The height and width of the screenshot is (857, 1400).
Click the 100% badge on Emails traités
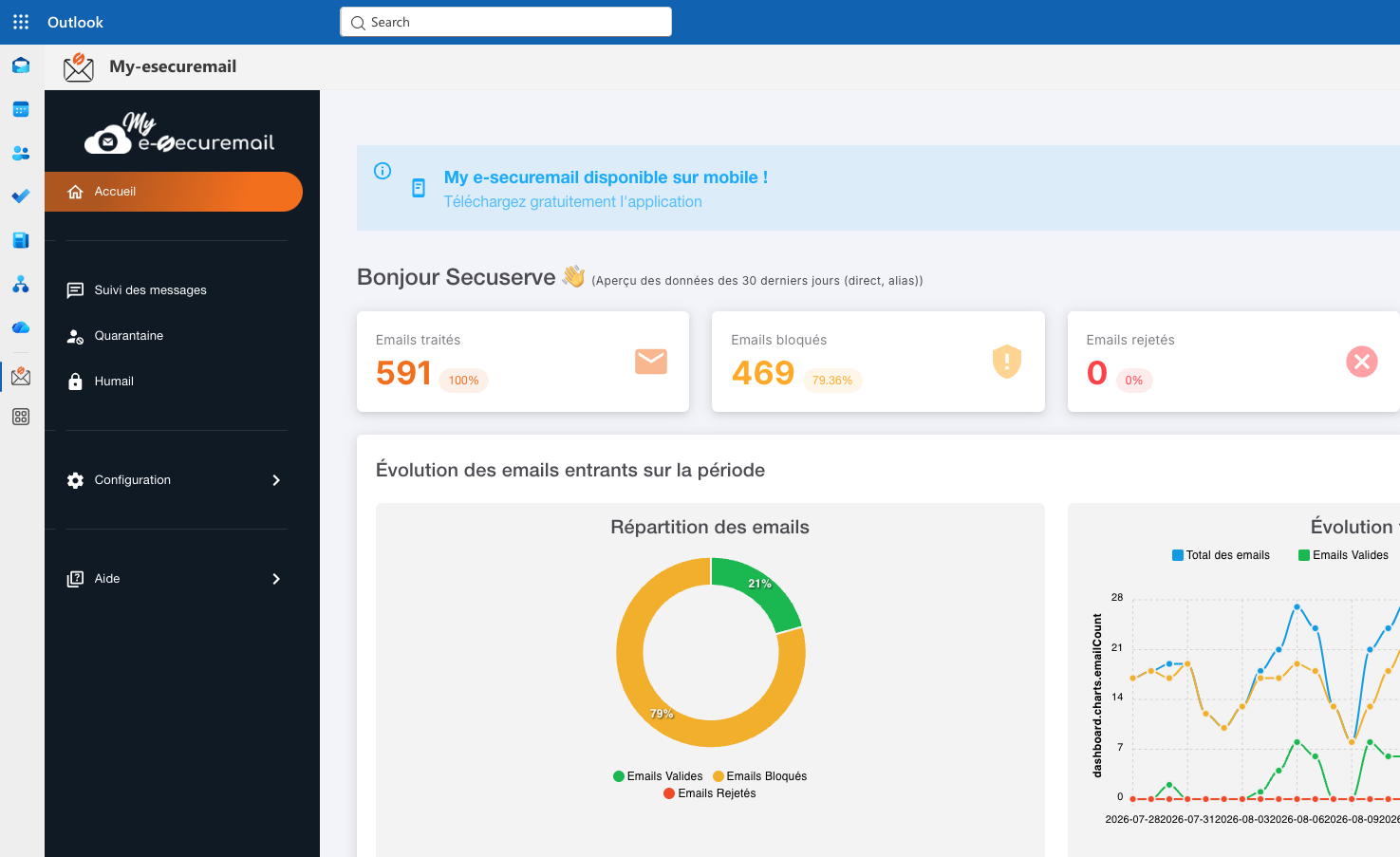(463, 381)
